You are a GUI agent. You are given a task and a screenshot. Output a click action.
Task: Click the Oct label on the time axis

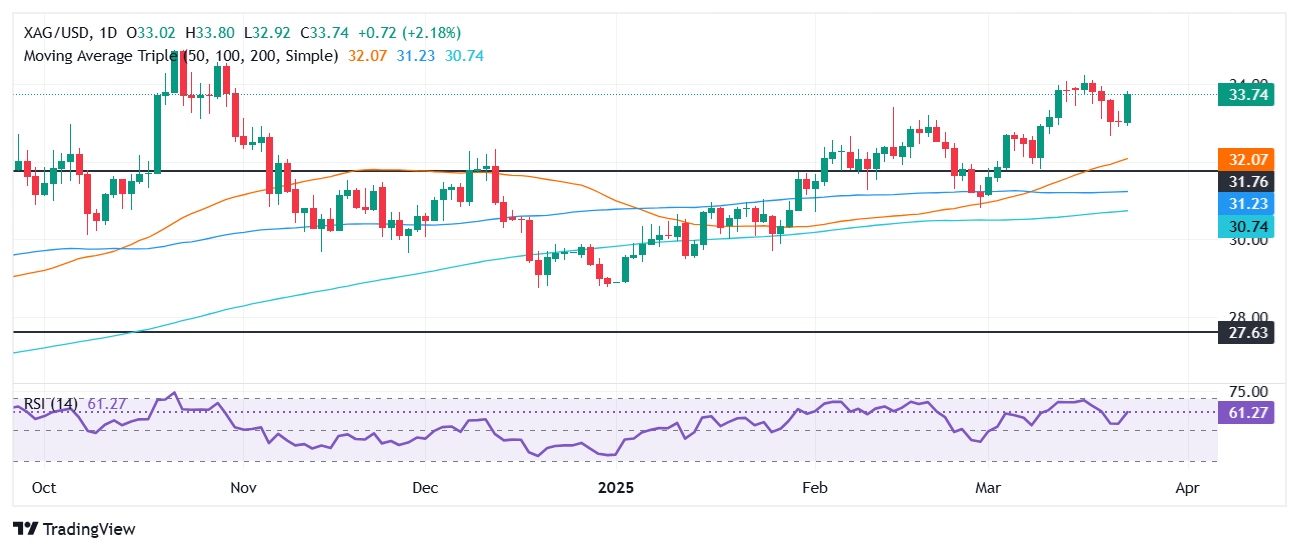(x=42, y=489)
